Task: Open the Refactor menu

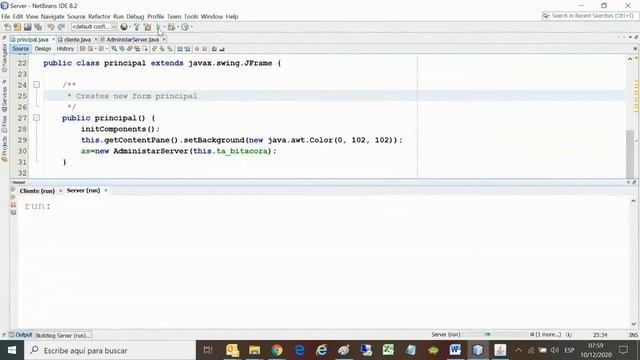Action: coord(99,17)
